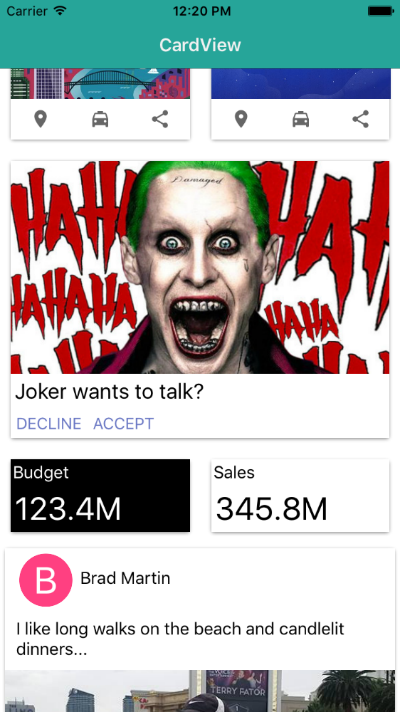400x712 pixels.
Task: Tap taxi car icon on right card
Action: tap(301, 119)
